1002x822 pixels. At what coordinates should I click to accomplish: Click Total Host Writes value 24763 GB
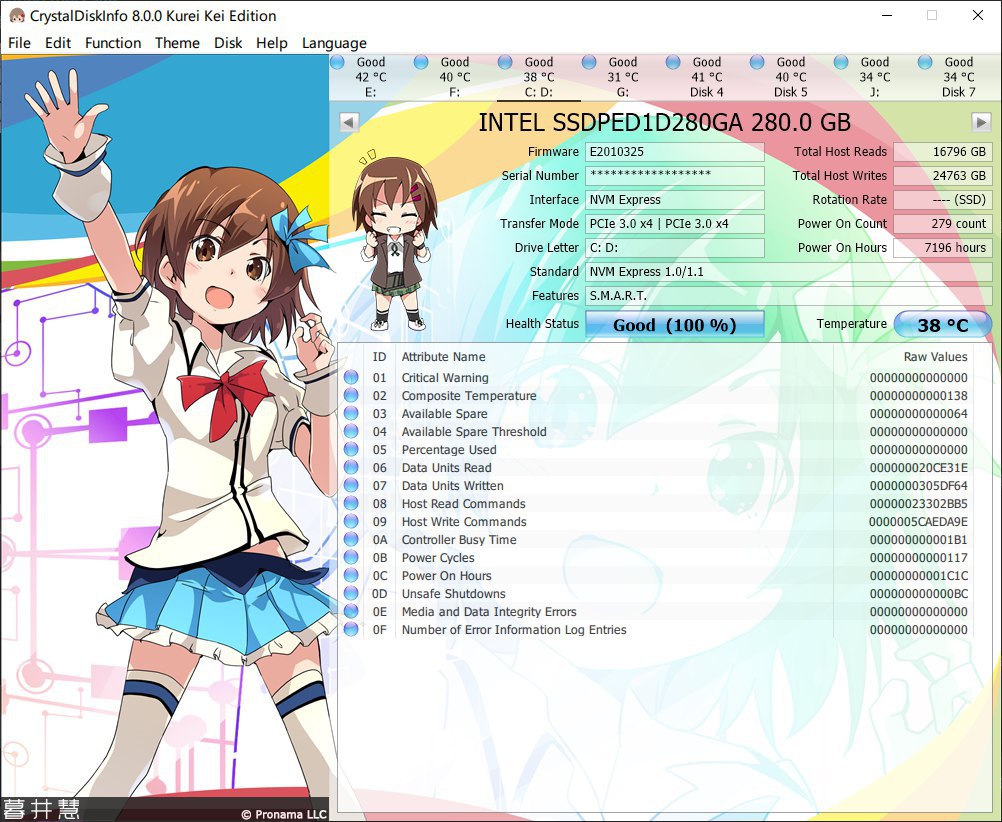click(x=943, y=175)
